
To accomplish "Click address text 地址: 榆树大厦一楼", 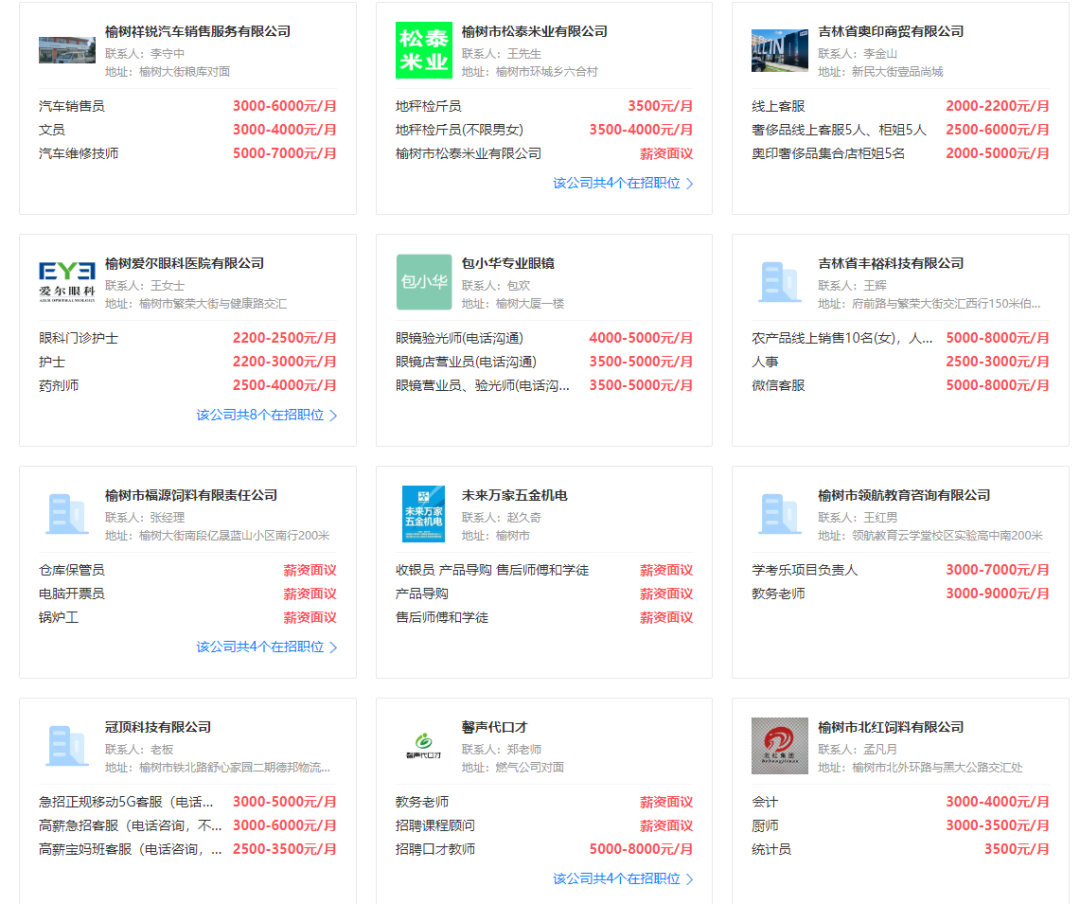I will click(x=512, y=304).
